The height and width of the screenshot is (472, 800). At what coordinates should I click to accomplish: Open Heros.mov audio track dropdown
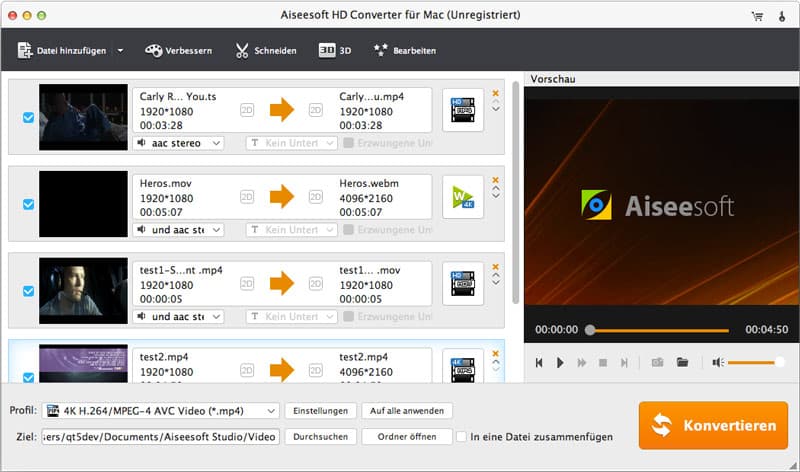(x=179, y=230)
